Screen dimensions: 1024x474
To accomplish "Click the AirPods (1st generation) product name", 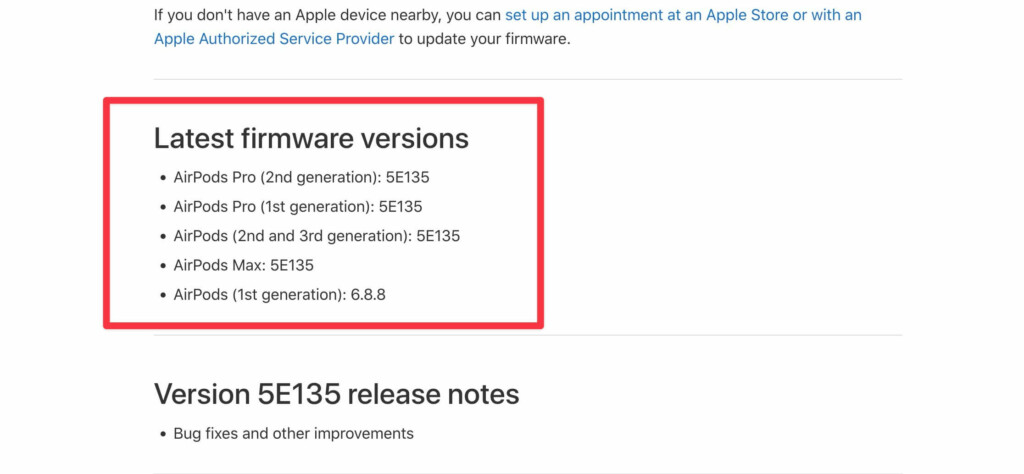I will [256, 294].
